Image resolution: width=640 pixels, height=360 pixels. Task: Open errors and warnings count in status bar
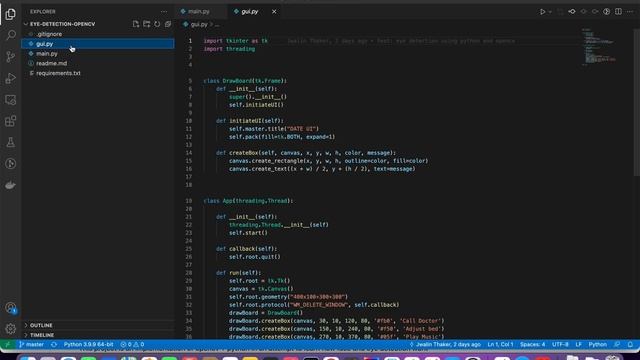132,344
